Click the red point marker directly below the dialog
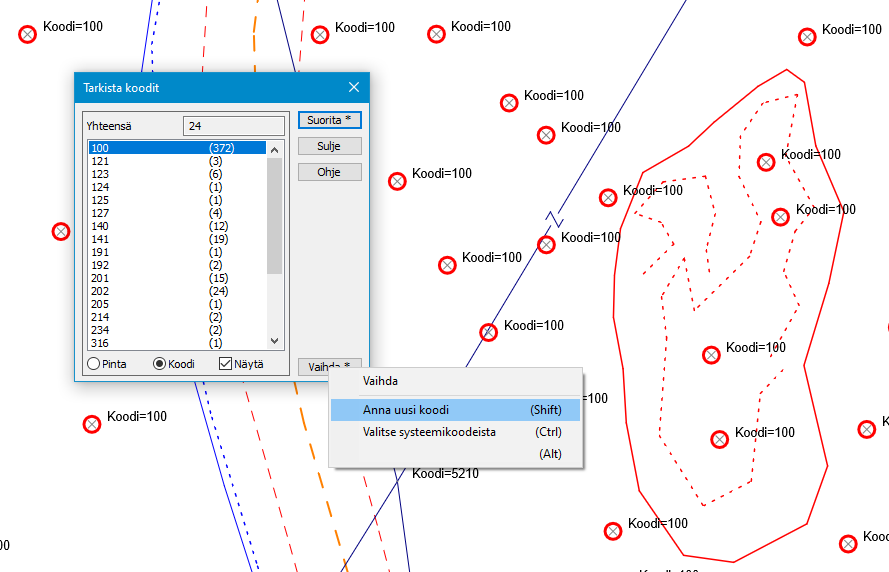Image resolution: width=889 pixels, height=572 pixels. [91, 424]
